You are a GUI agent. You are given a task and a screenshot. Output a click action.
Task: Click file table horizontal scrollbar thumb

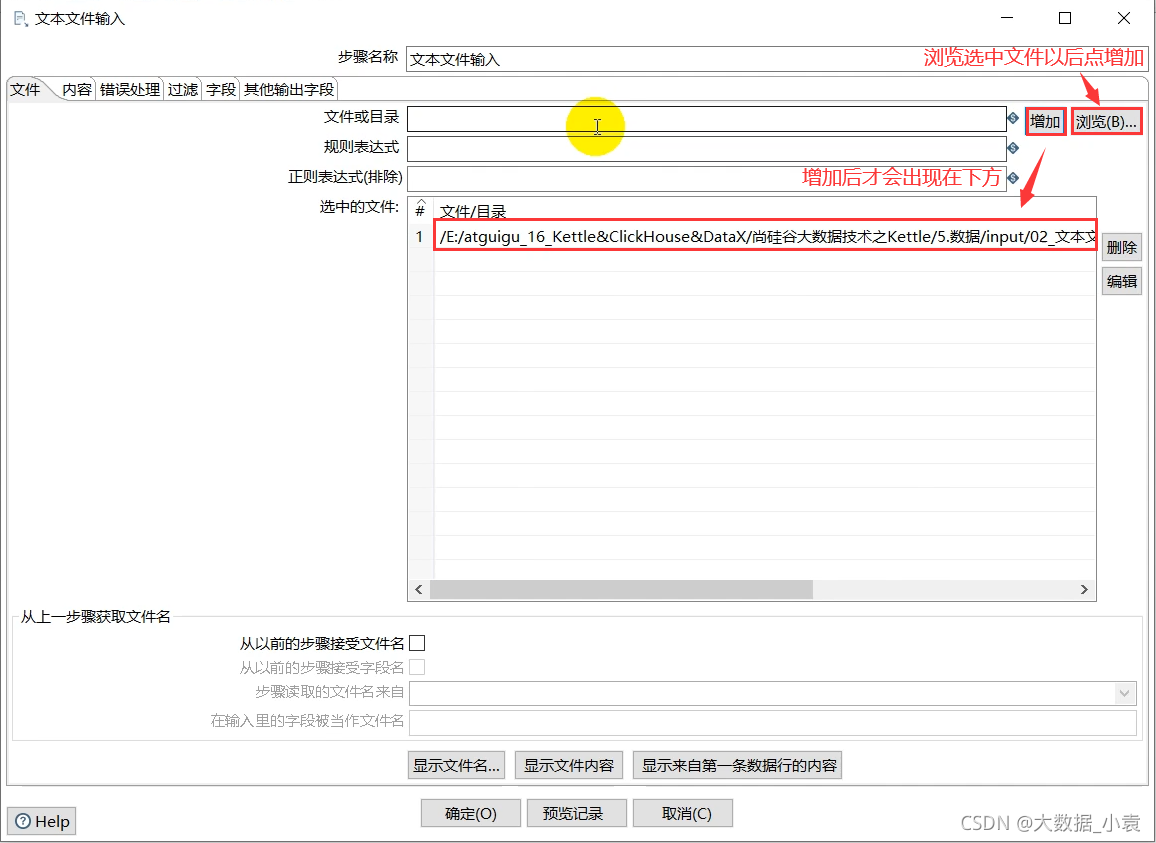pos(621,589)
